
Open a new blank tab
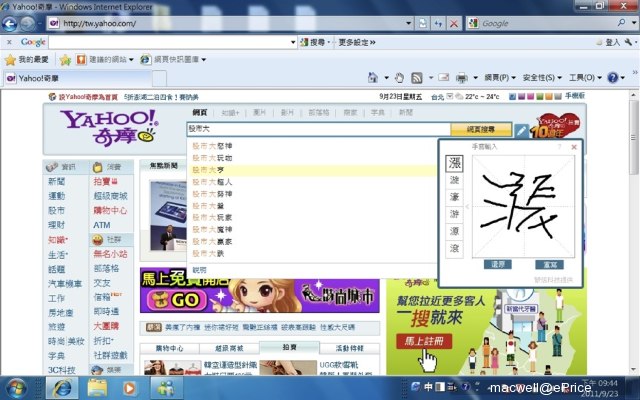click(159, 78)
